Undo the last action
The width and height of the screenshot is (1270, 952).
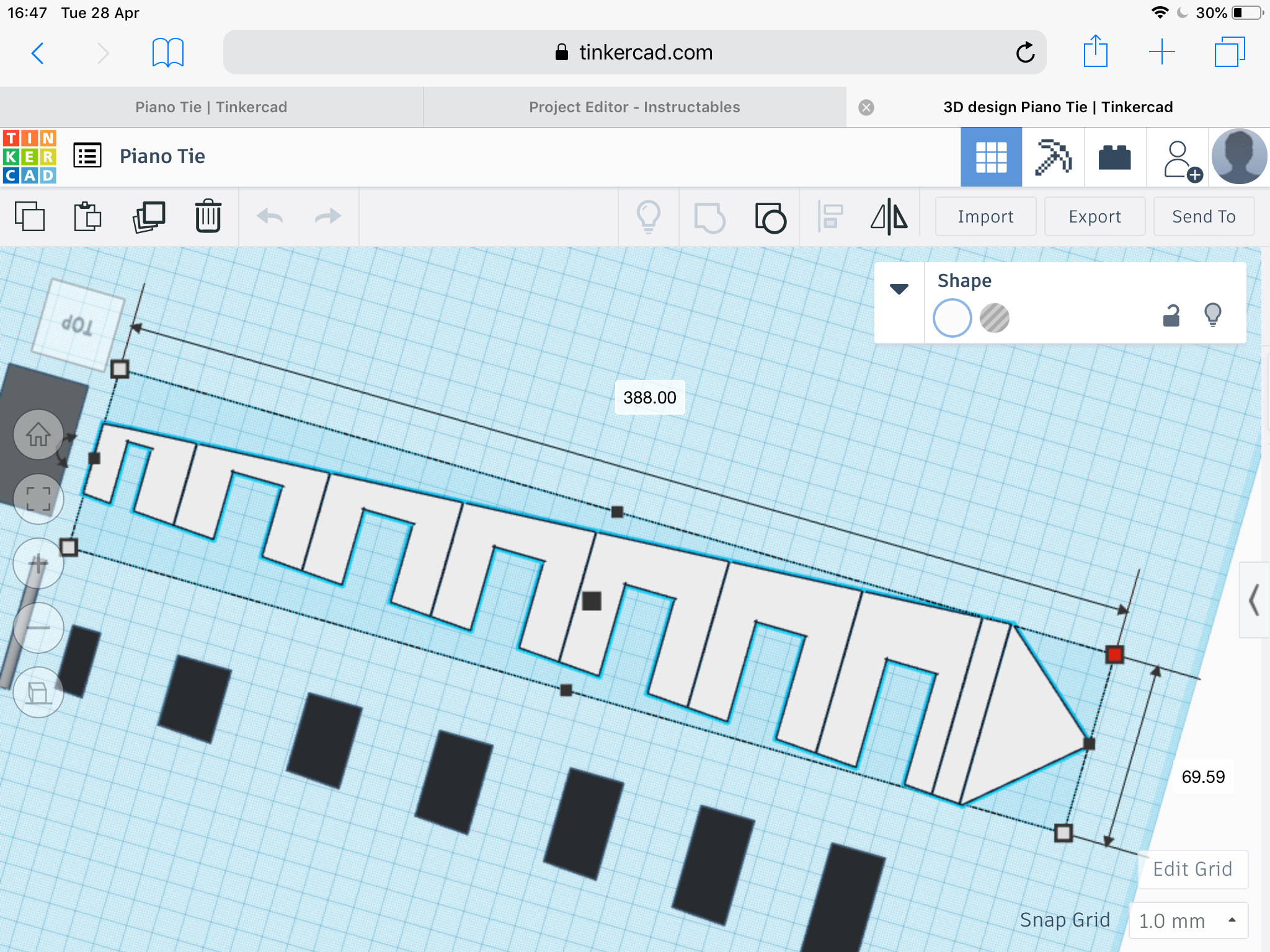pos(270,216)
